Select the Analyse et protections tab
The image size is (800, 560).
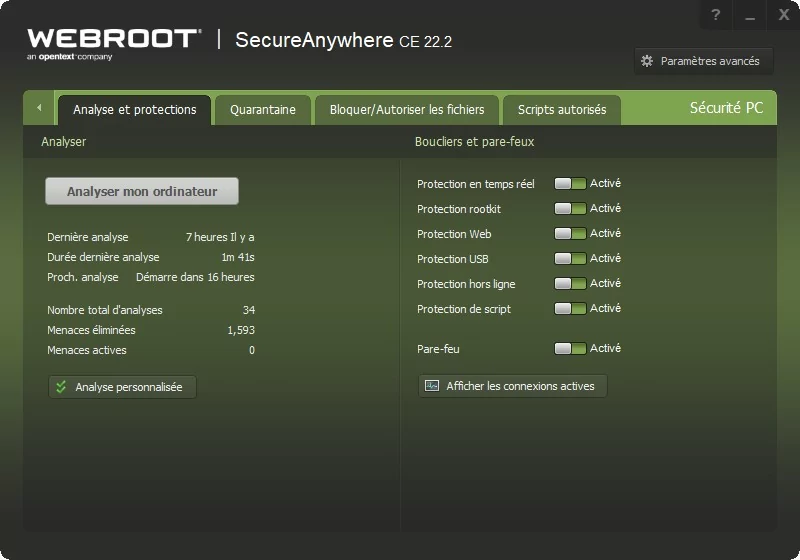pyautogui.click(x=134, y=110)
